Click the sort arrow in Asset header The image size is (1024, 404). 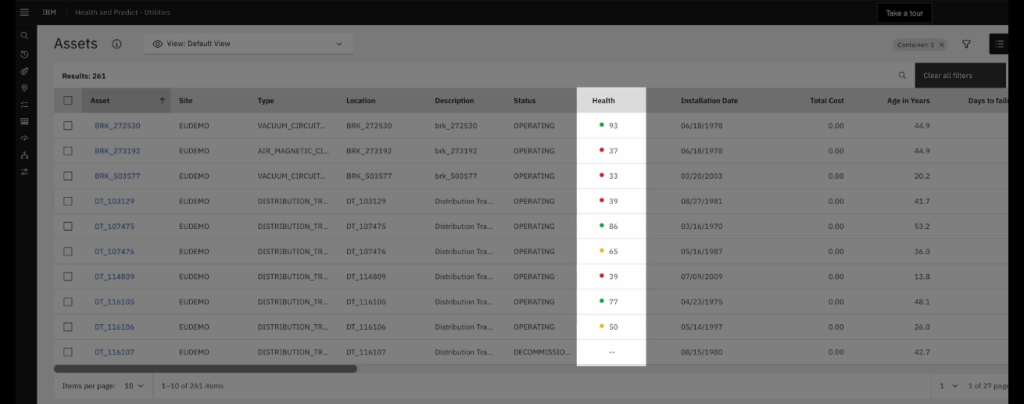tap(162, 101)
